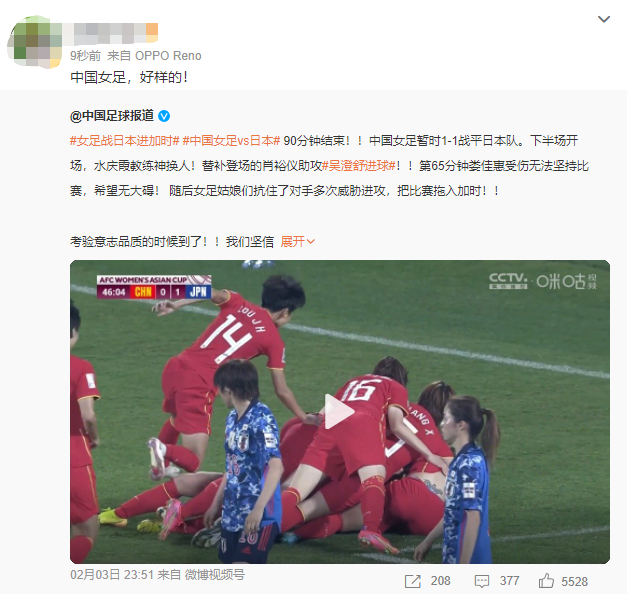Click the blue verified badge icon
This screenshot has width=627, height=594.
[164, 116]
